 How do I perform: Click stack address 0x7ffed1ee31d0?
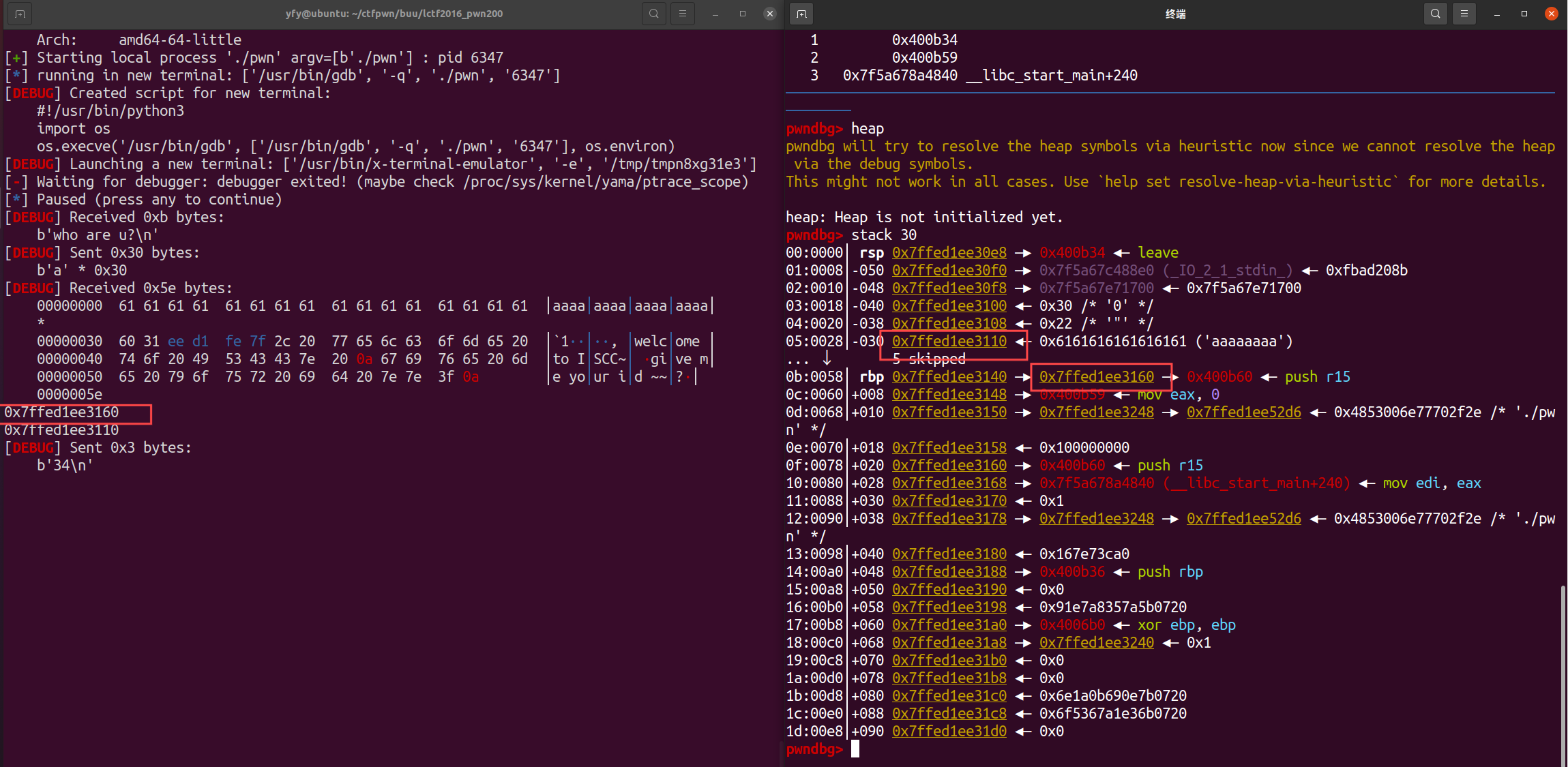coord(949,732)
